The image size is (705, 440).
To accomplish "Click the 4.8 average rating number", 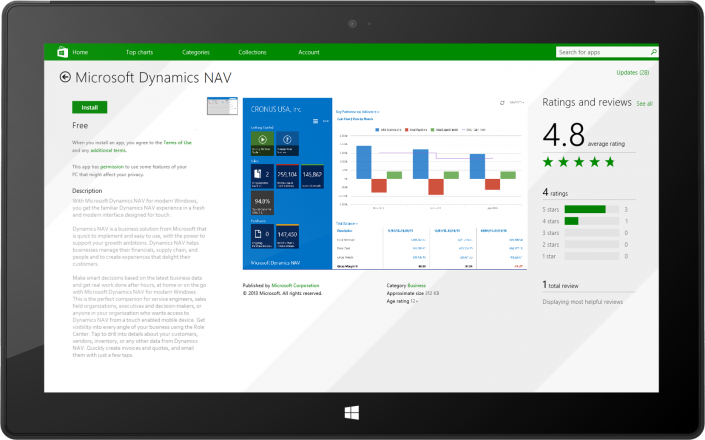I will tap(563, 135).
